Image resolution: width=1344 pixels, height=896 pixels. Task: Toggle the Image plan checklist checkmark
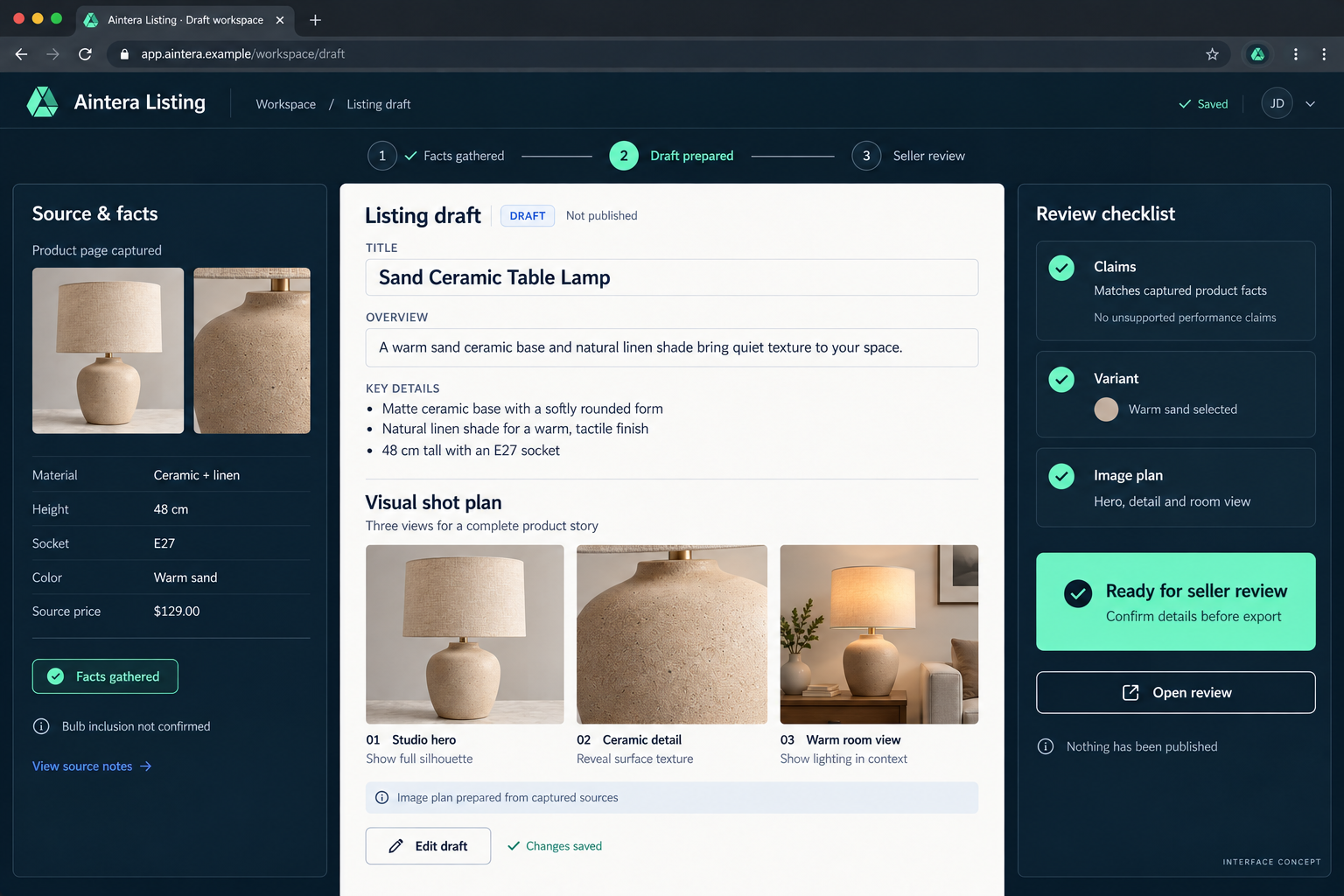(1061, 476)
